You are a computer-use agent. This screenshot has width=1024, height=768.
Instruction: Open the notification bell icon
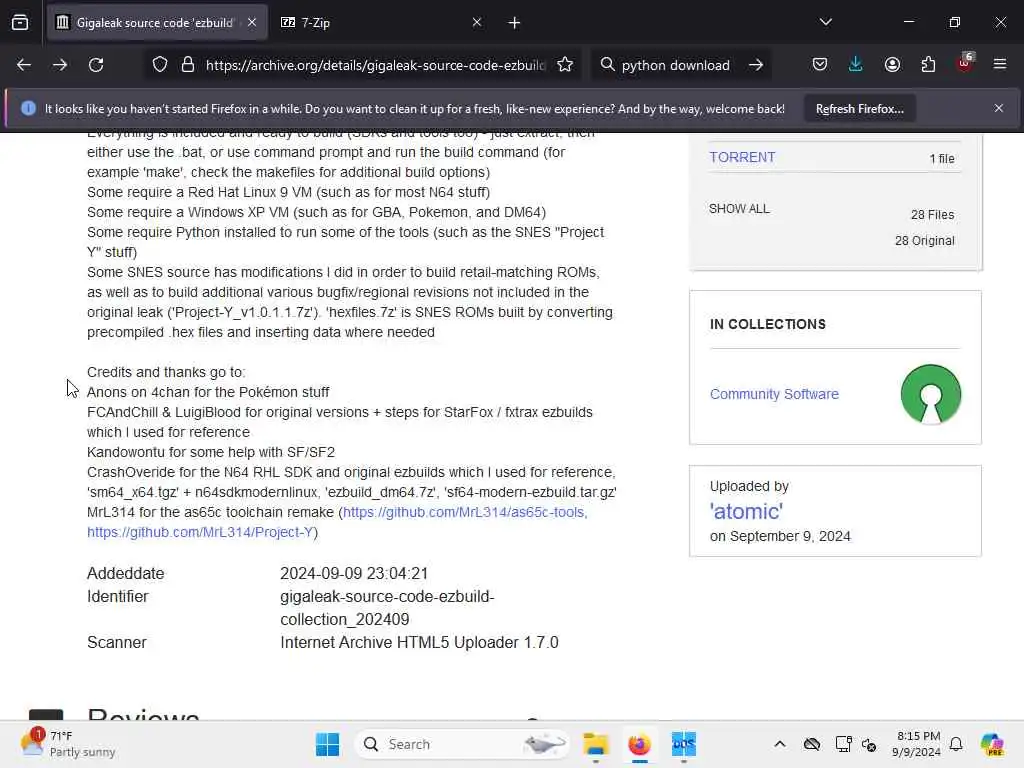tap(956, 744)
